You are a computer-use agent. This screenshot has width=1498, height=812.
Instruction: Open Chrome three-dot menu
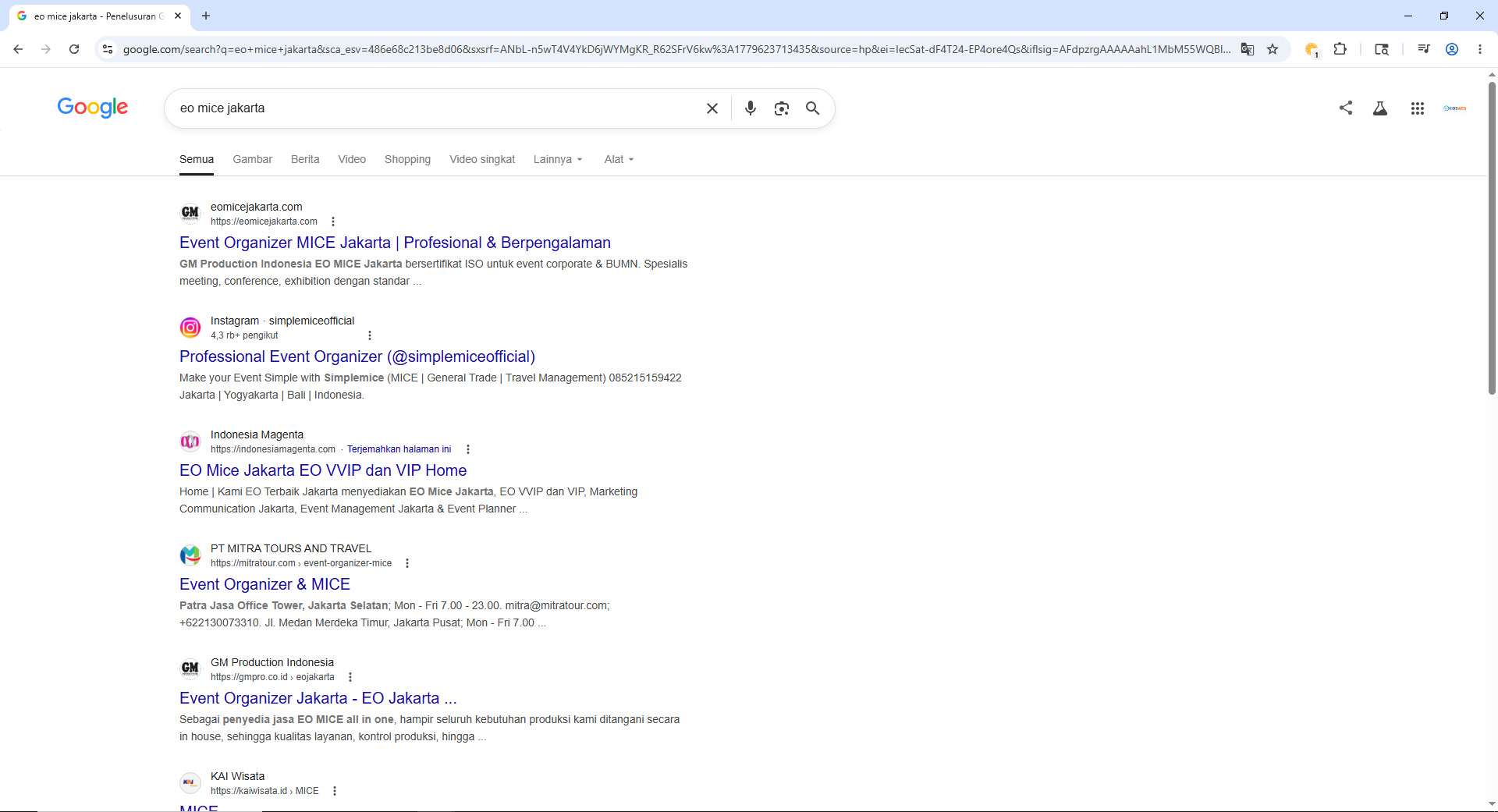click(x=1480, y=49)
